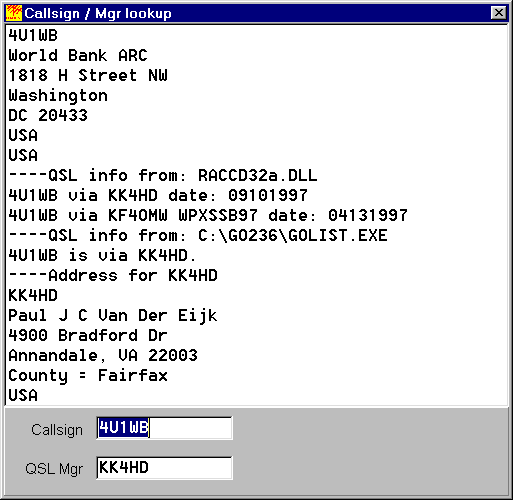Click the 4900 Bradford Dr line
The image size is (513, 500).
[x=88, y=336]
